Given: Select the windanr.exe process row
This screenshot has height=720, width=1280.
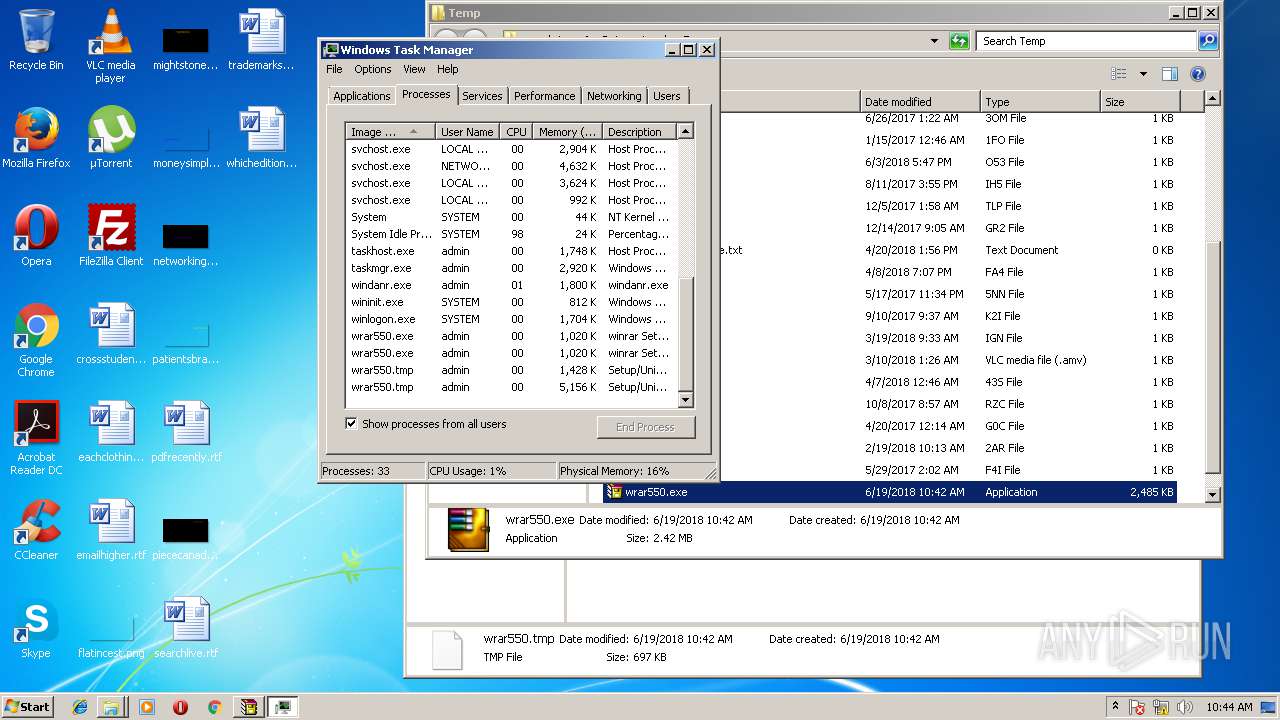Looking at the screenshot, I should (x=512, y=285).
